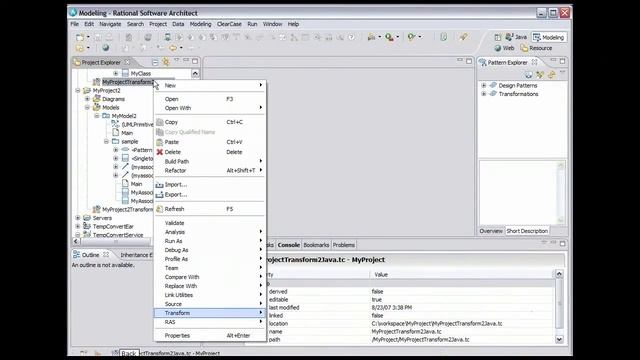
Task: Click the Save toolbar icon
Action: 98,37
